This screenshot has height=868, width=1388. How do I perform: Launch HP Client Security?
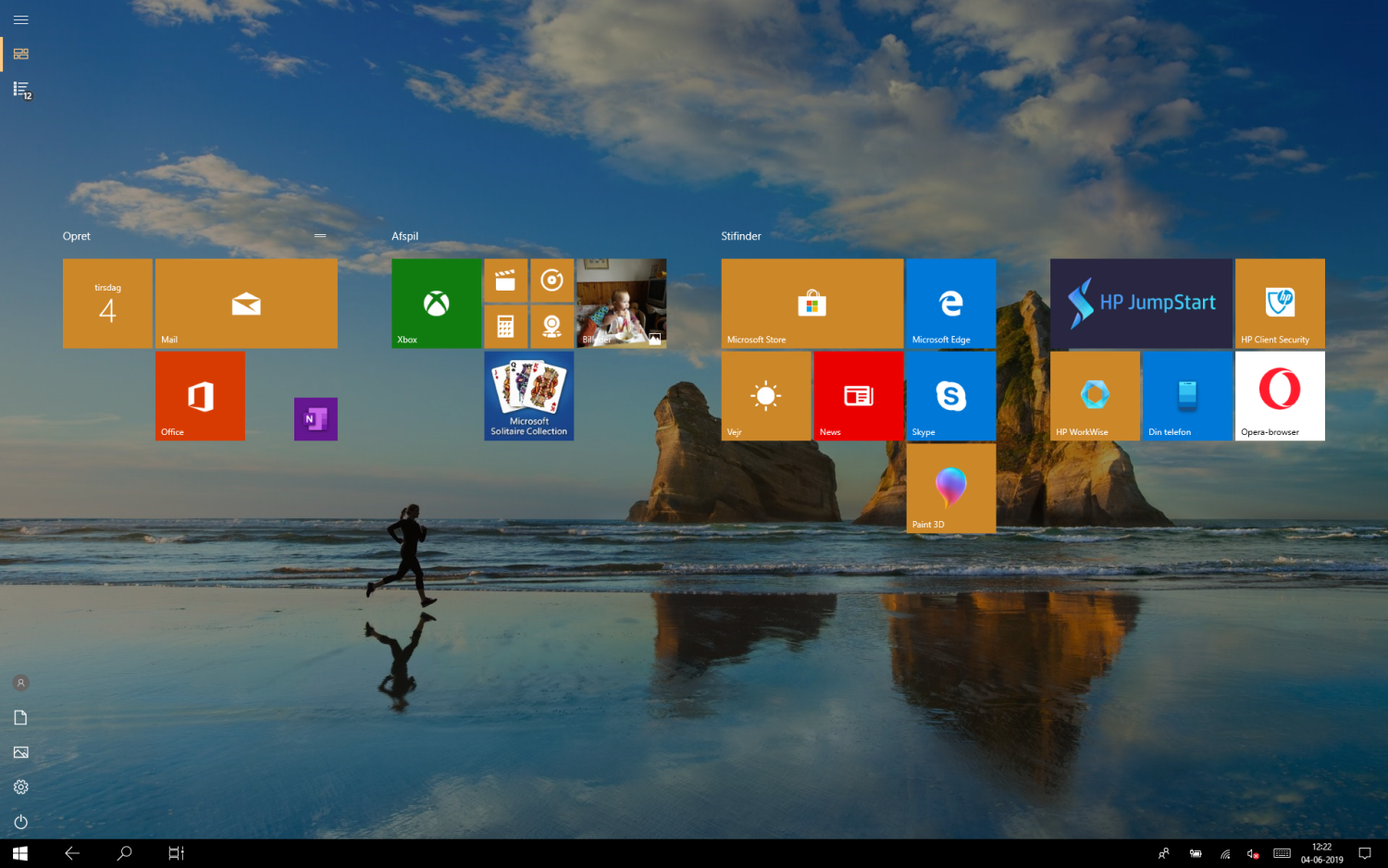click(x=1280, y=303)
